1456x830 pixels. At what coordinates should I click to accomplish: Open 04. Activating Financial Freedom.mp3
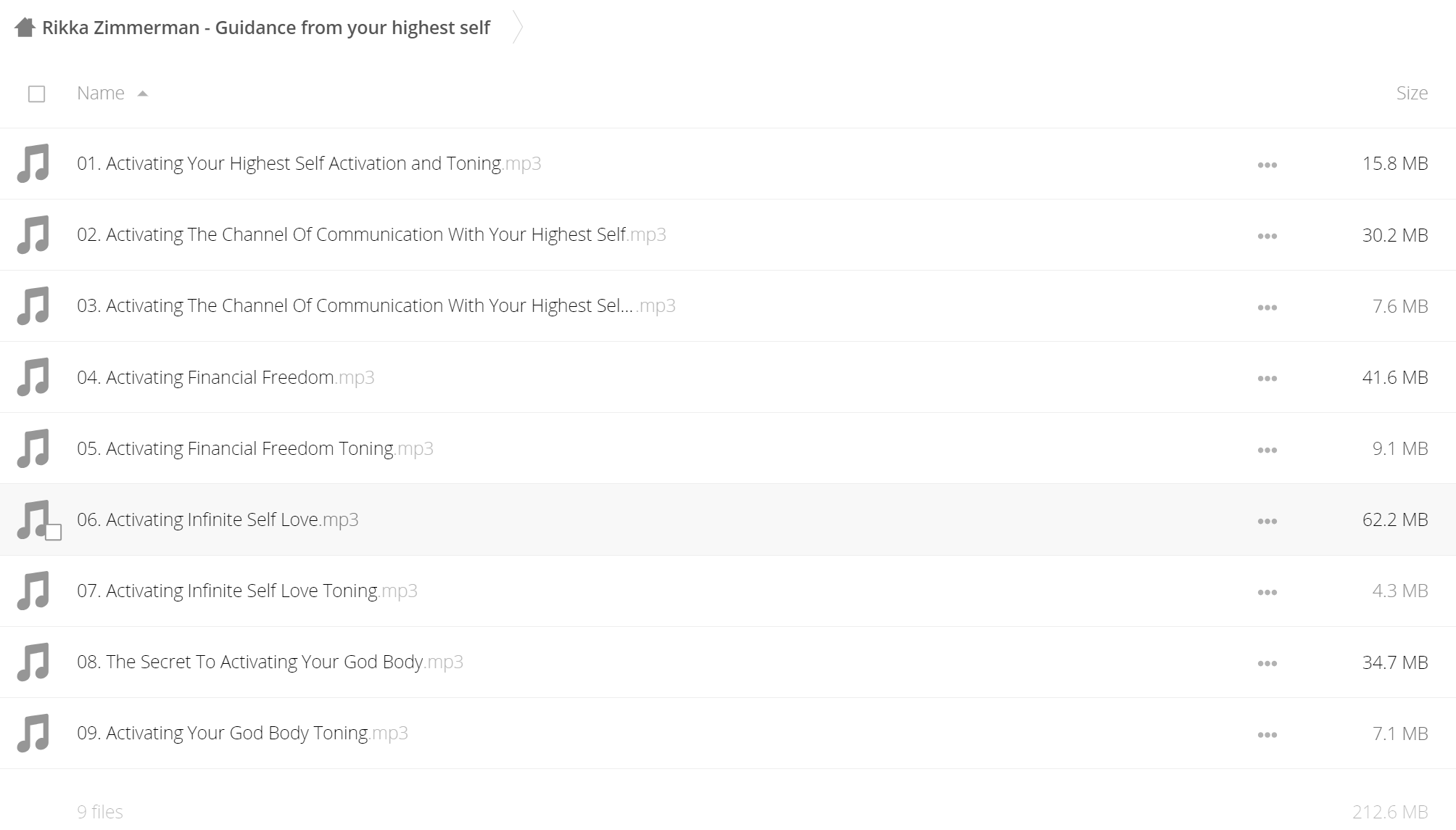[226, 377]
